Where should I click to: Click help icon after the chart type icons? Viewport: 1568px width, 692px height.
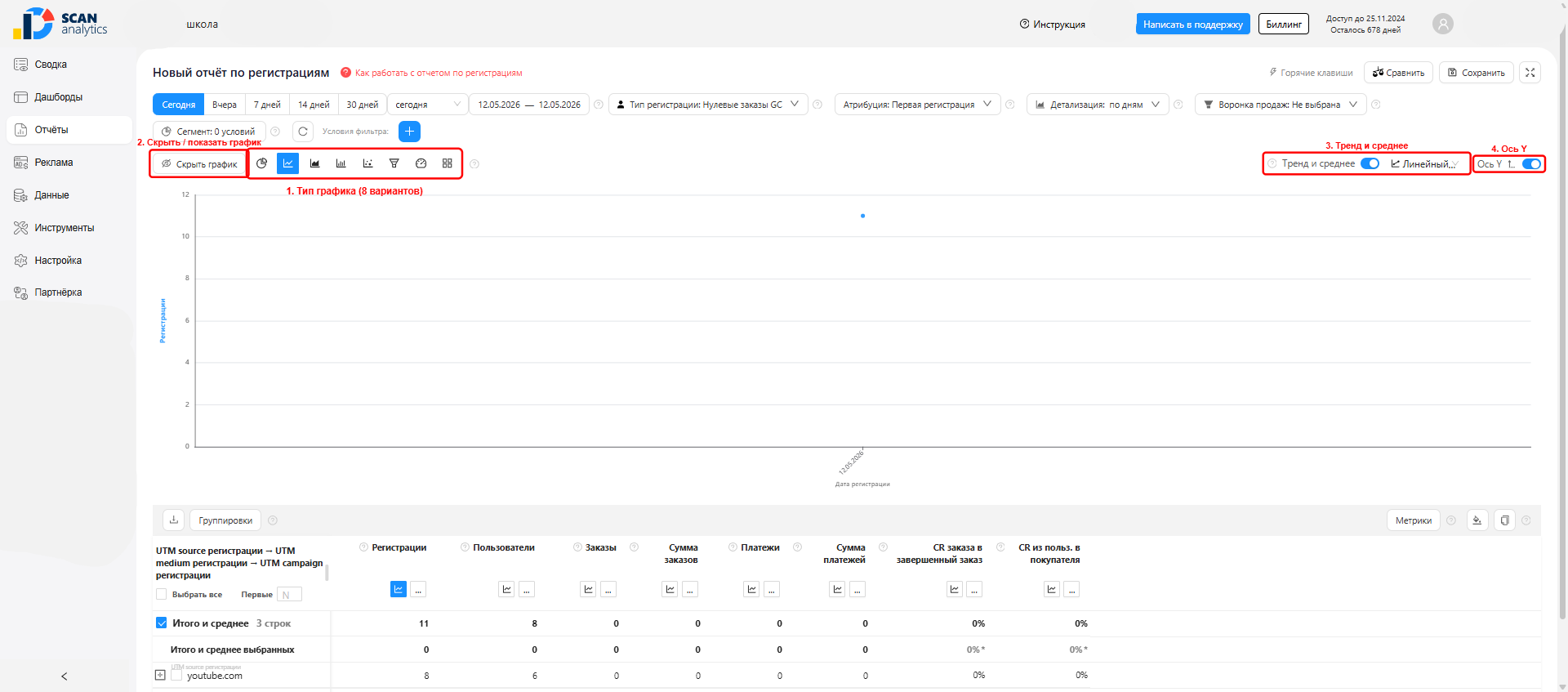click(x=474, y=164)
